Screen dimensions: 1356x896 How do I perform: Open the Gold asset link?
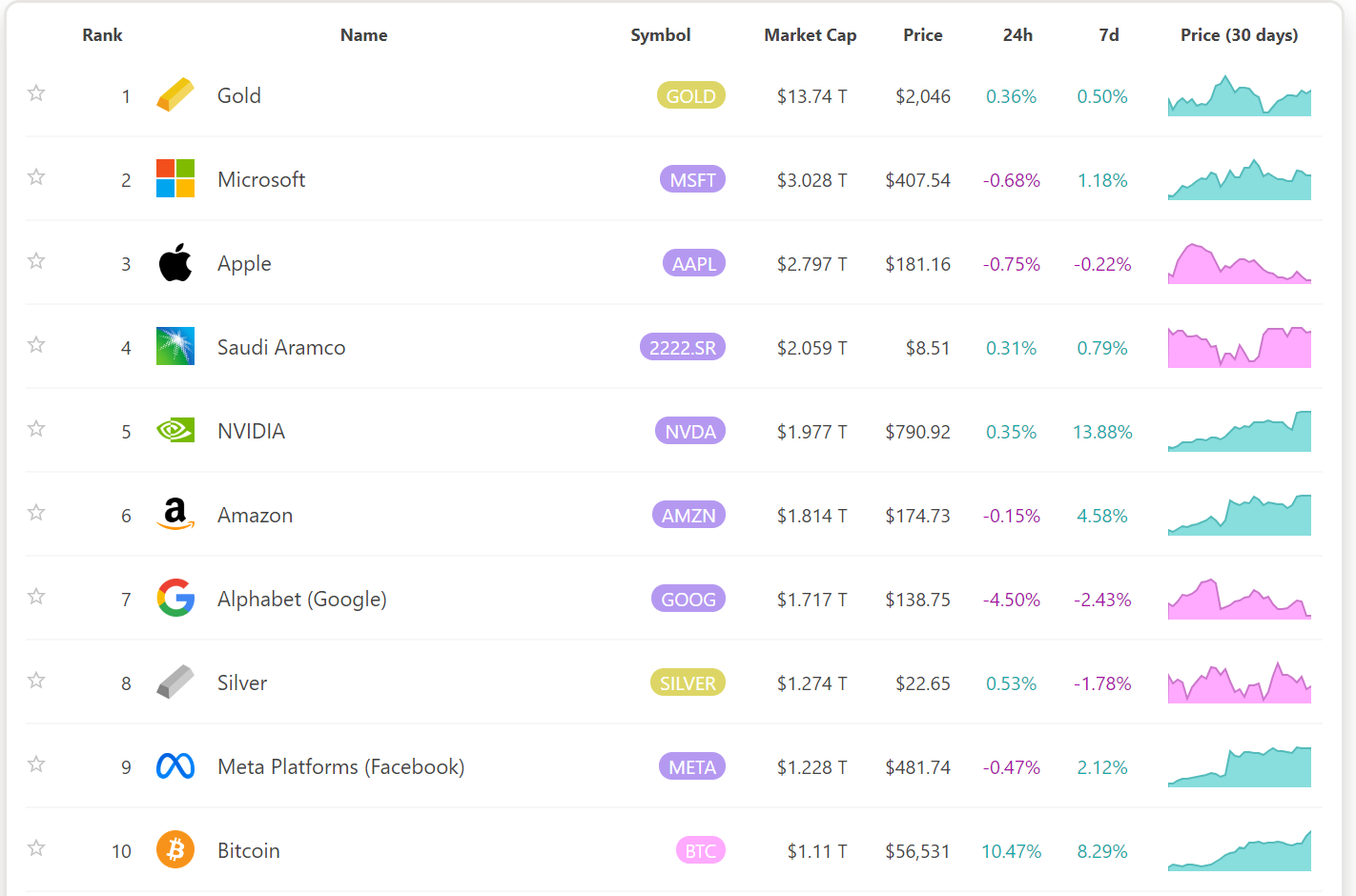tap(239, 95)
